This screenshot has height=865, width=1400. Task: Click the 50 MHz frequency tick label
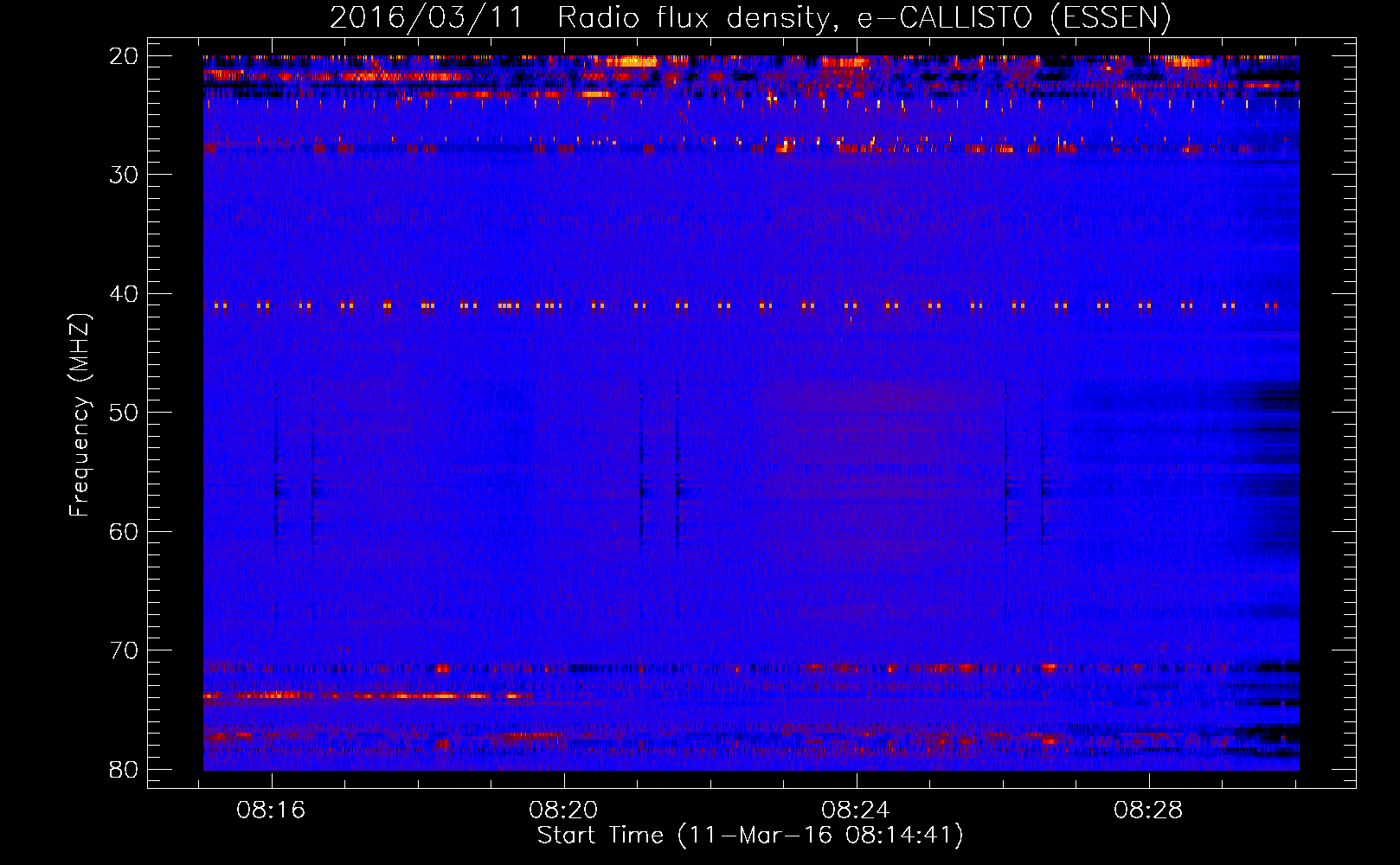coord(125,413)
